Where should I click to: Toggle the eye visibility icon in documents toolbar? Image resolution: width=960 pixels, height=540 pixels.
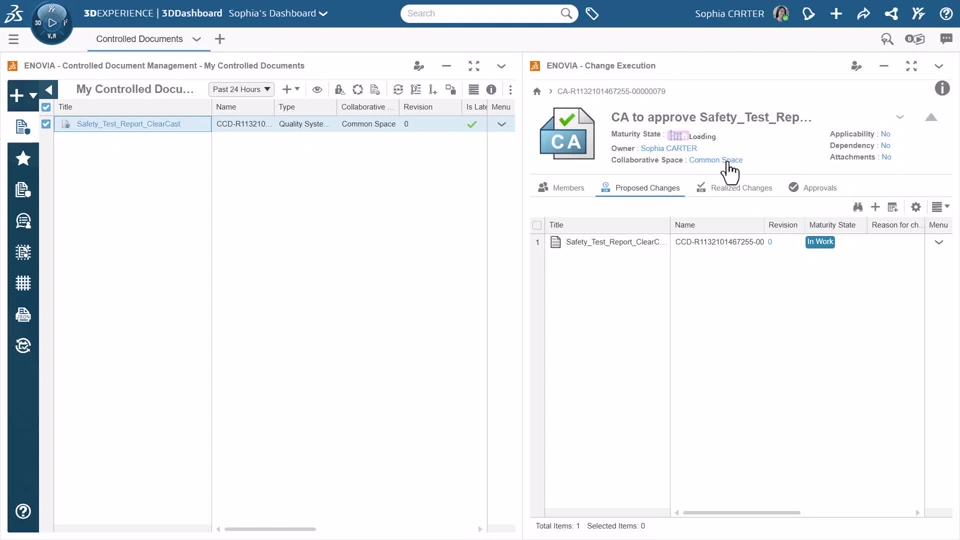pos(317,89)
